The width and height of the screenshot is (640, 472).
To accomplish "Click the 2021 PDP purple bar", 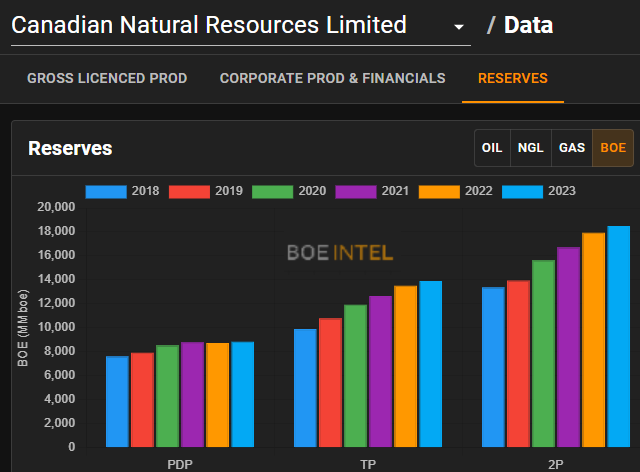I will pos(193,394).
